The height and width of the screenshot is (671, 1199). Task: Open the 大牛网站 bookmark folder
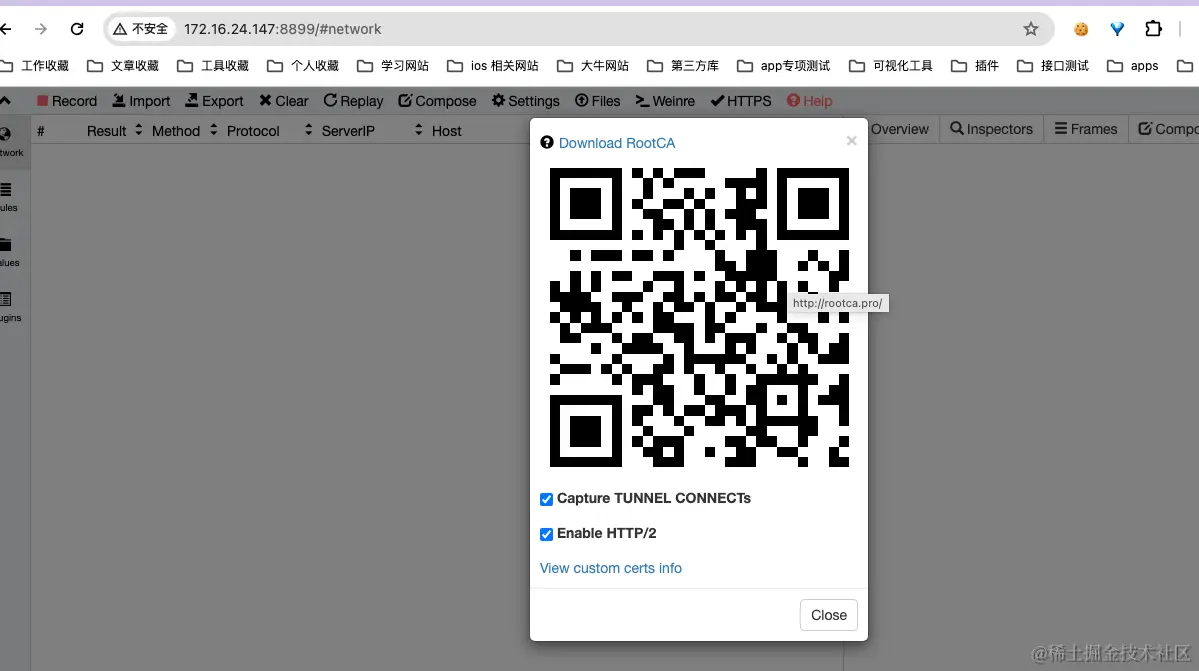593,66
